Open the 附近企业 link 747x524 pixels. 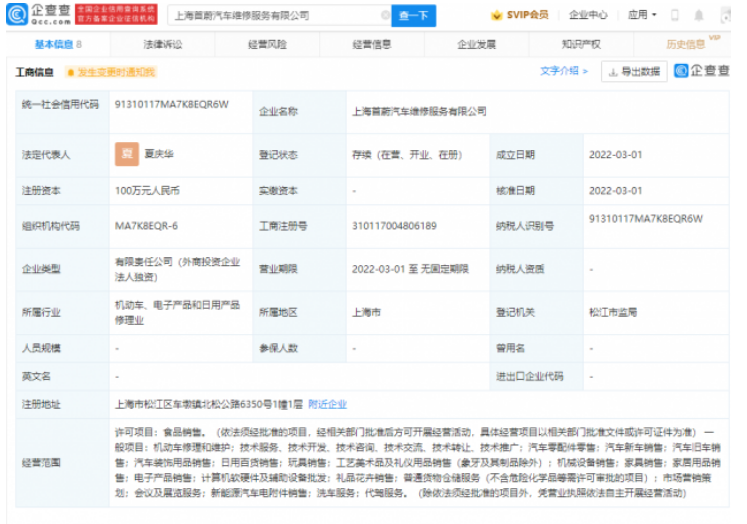point(327,404)
